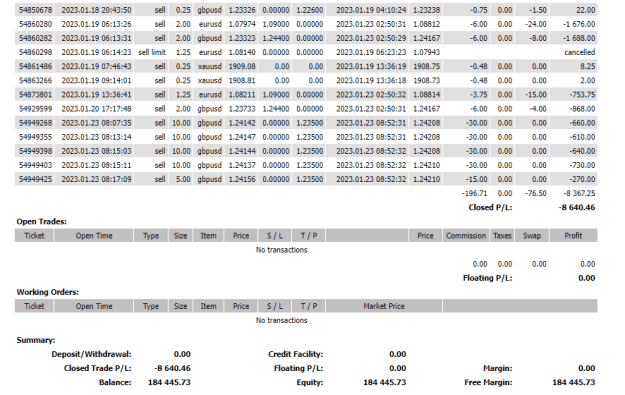Select ticket number 54949398

tap(35, 151)
